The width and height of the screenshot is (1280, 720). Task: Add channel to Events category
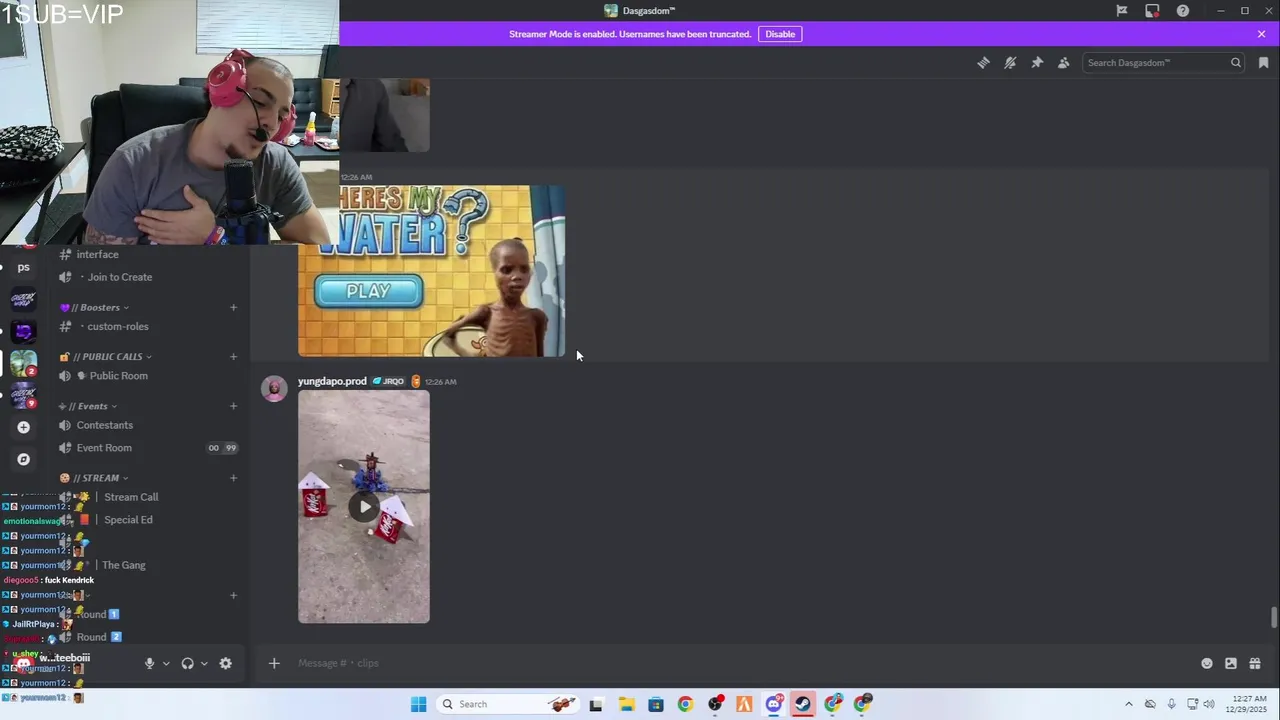click(233, 406)
